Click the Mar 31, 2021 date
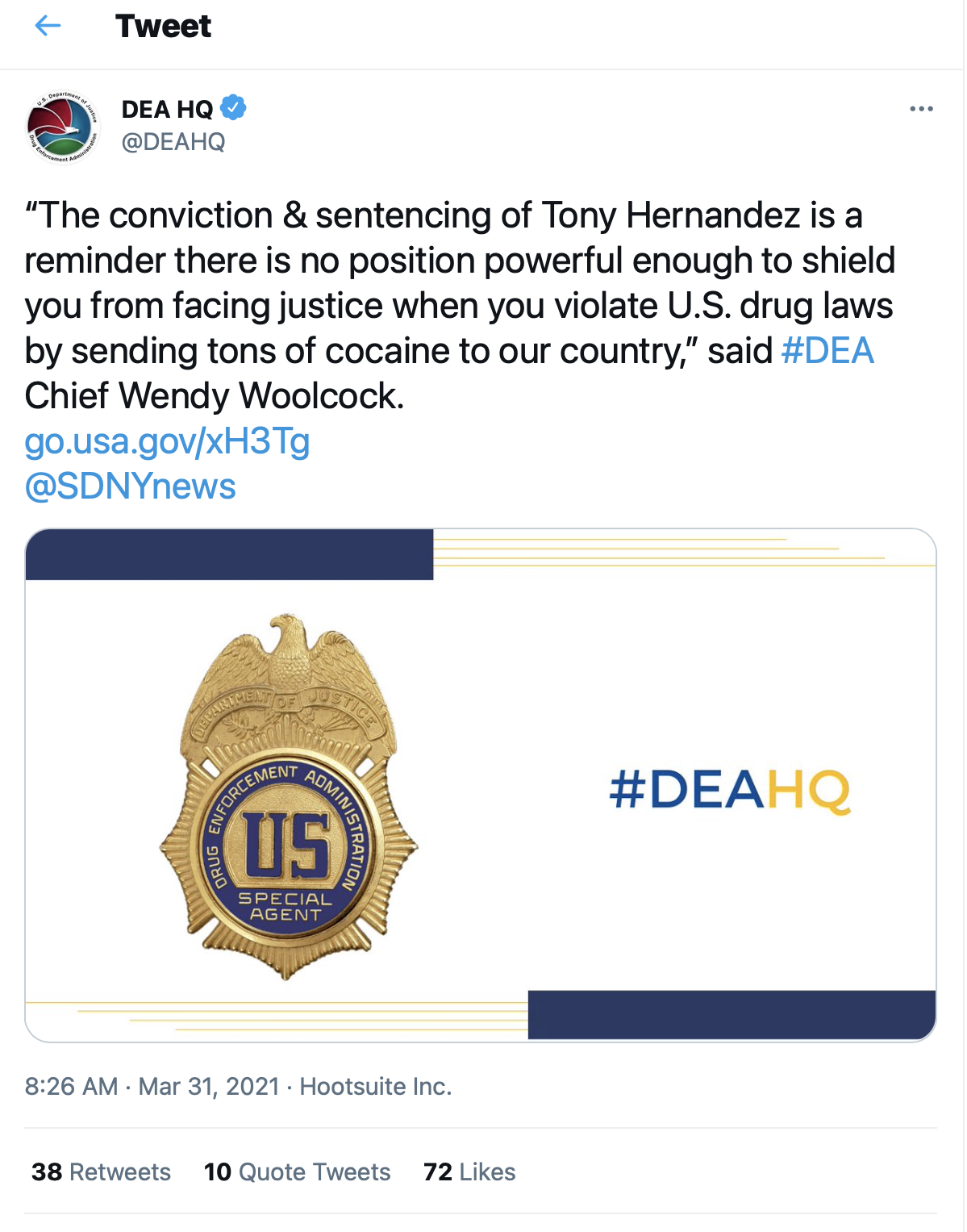967x1232 pixels. click(x=209, y=1087)
